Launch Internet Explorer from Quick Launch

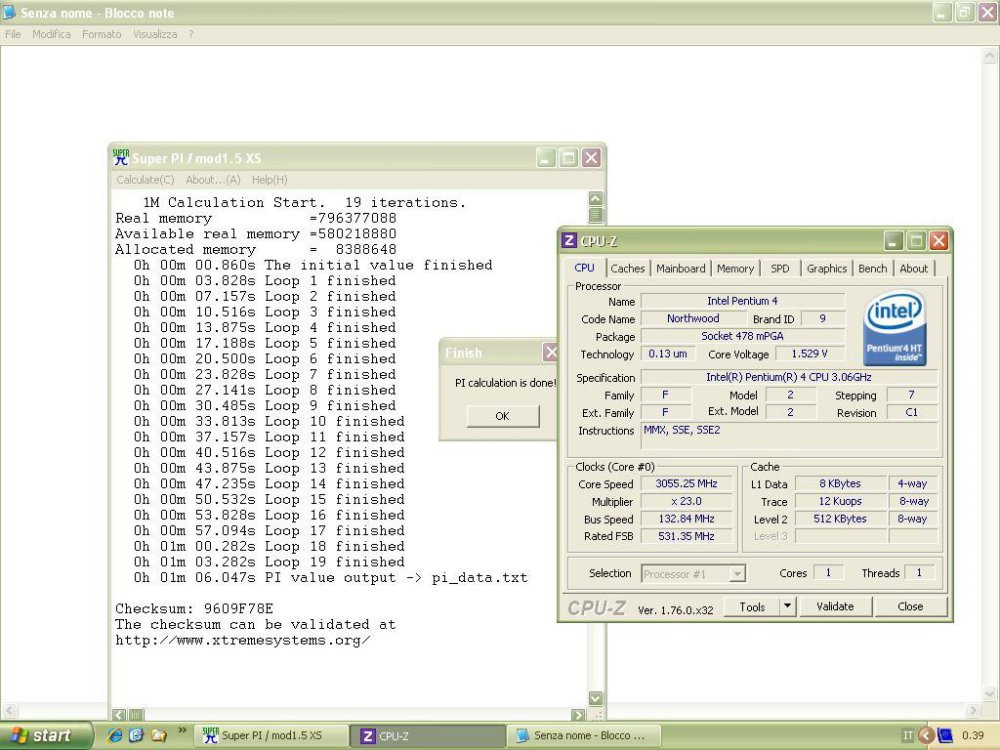point(117,735)
